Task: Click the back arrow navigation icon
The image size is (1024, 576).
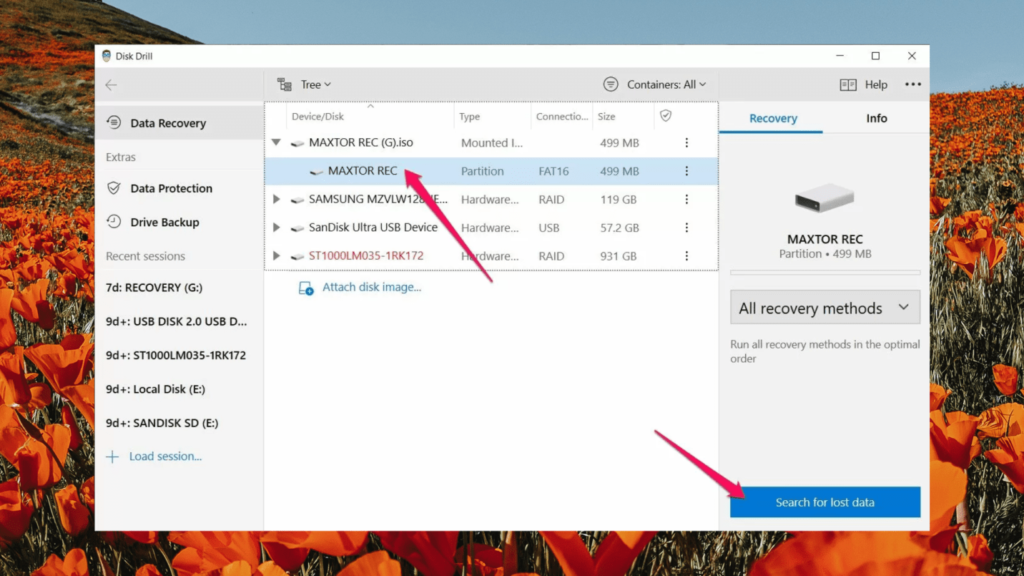Action: (111, 84)
